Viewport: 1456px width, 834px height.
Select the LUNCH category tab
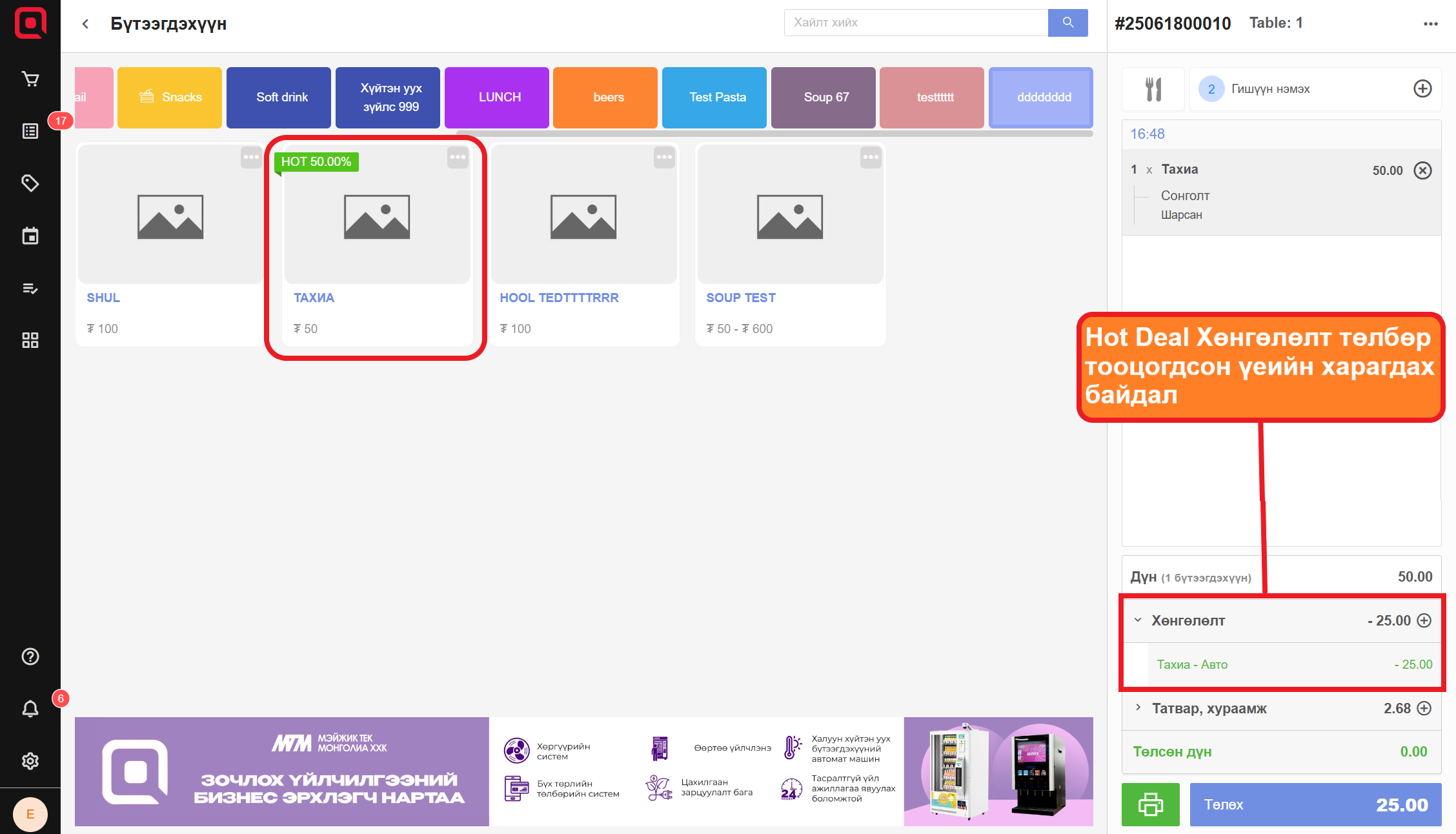pyautogui.click(x=500, y=97)
